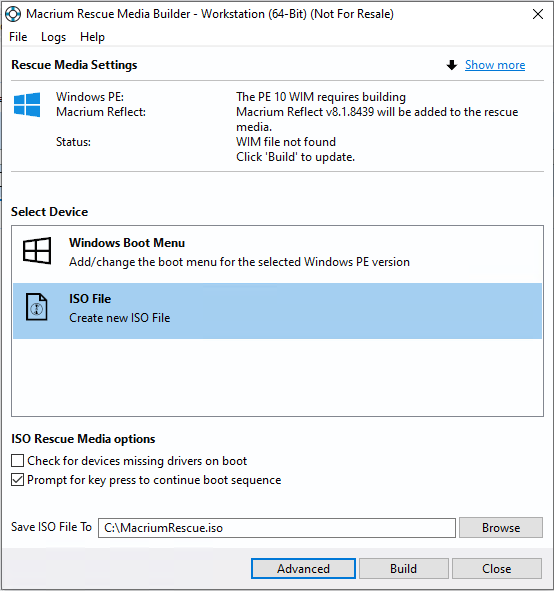Click the Macrium lifebuoy icon in title bar
This screenshot has width=554, height=591.
click(x=13, y=14)
